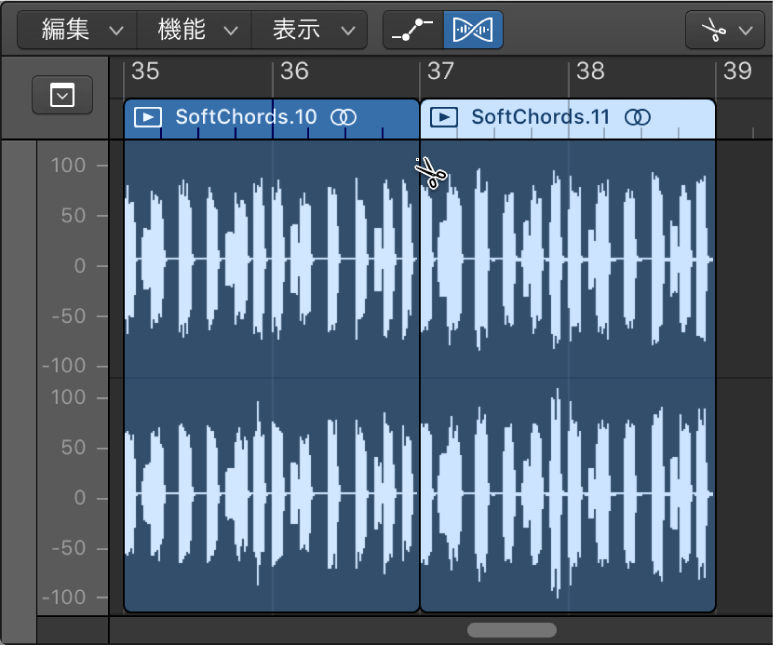Select the SoftChords.10 region header

(271, 118)
